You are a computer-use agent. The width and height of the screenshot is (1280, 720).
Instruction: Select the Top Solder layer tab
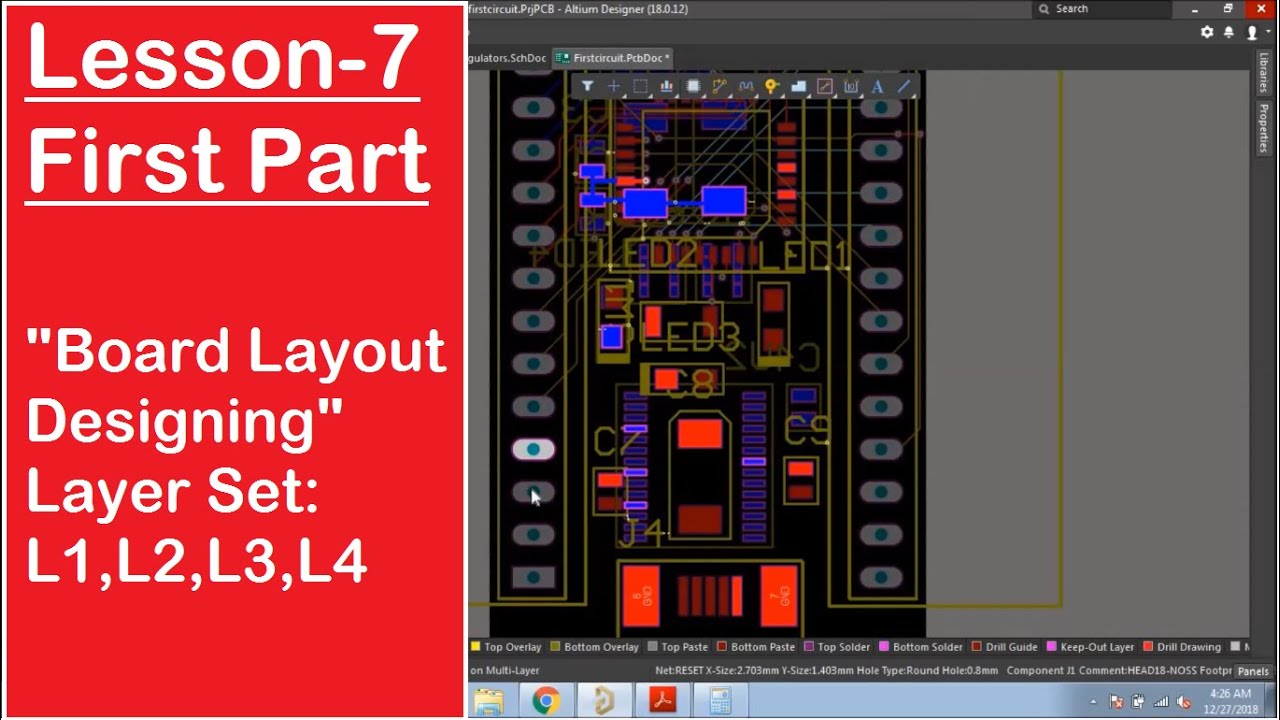[837, 647]
